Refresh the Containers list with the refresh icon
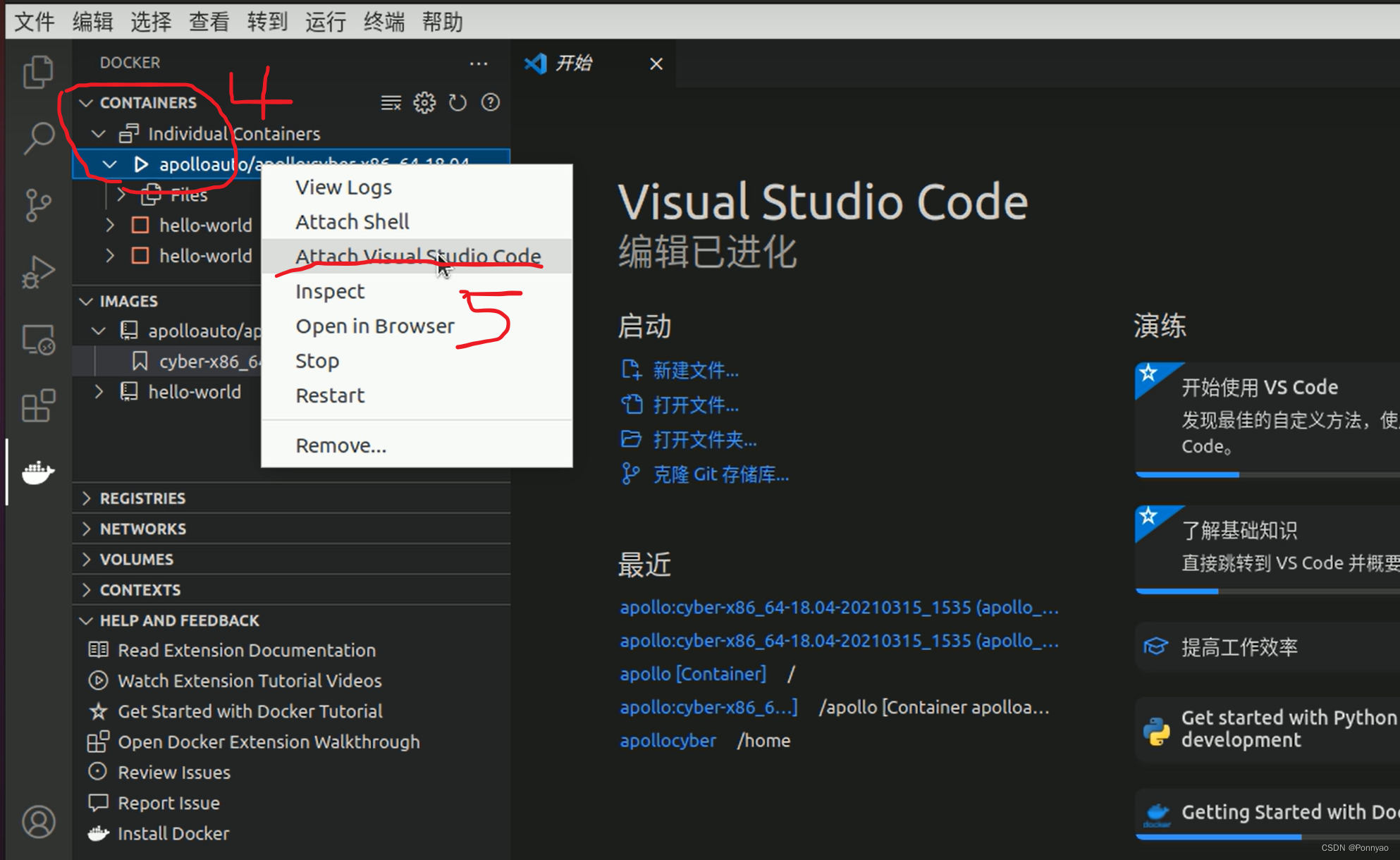The width and height of the screenshot is (1400, 860). tap(458, 102)
